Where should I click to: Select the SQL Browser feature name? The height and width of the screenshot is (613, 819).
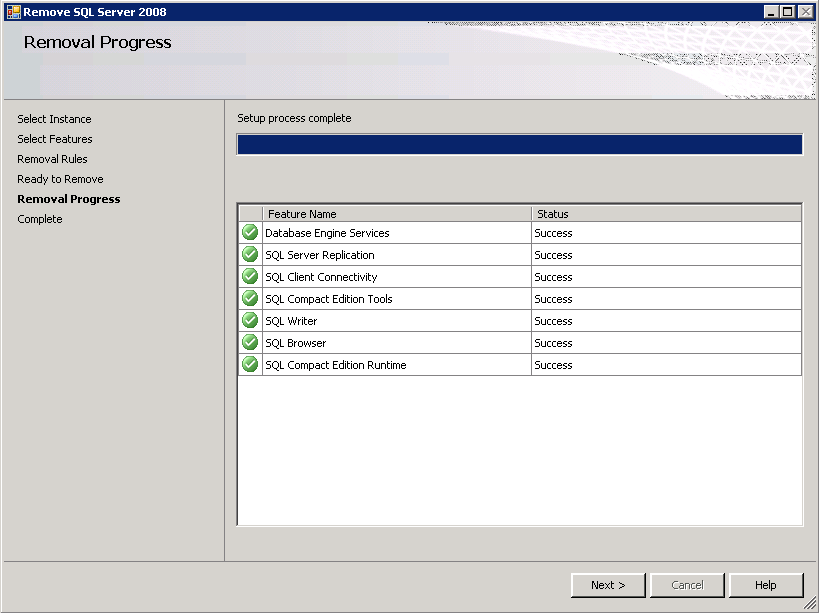point(296,343)
